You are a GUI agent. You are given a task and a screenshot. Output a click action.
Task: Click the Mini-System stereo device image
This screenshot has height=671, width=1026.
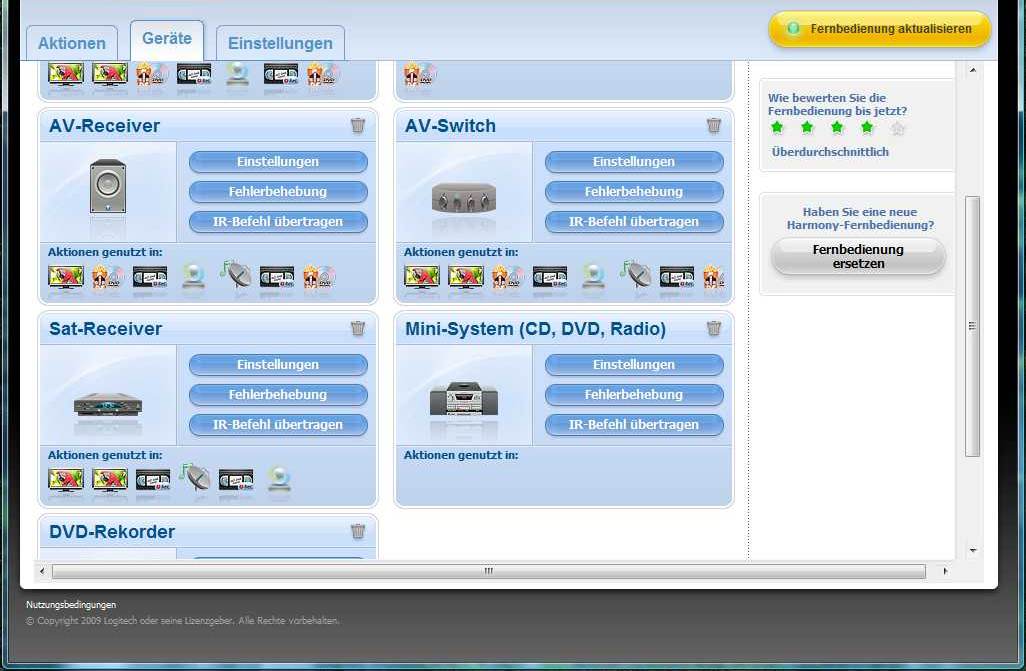(463, 400)
